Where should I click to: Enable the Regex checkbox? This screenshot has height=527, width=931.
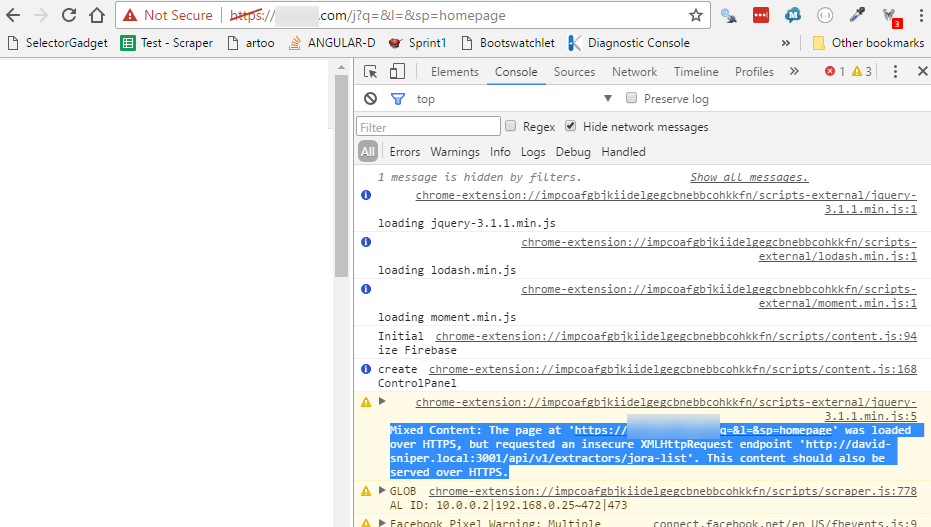(511, 126)
